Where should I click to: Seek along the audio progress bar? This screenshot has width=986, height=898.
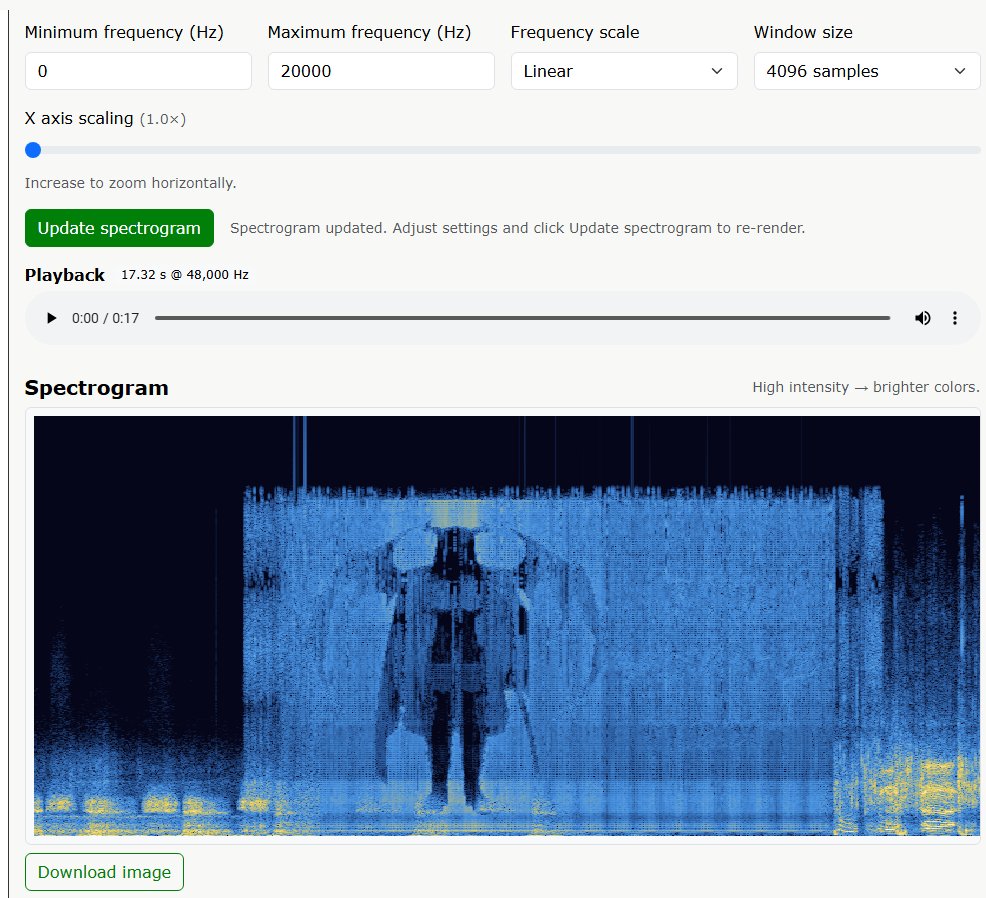(x=523, y=318)
